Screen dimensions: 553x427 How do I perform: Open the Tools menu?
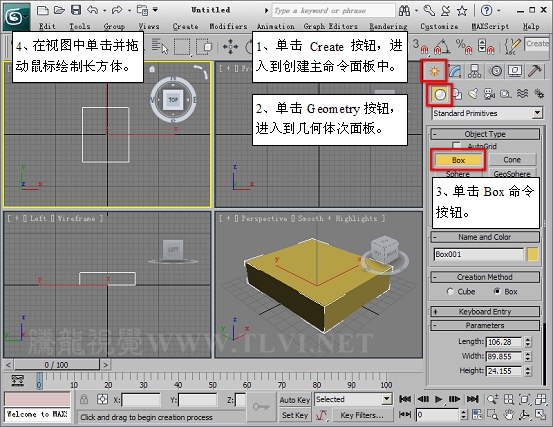click(x=79, y=26)
